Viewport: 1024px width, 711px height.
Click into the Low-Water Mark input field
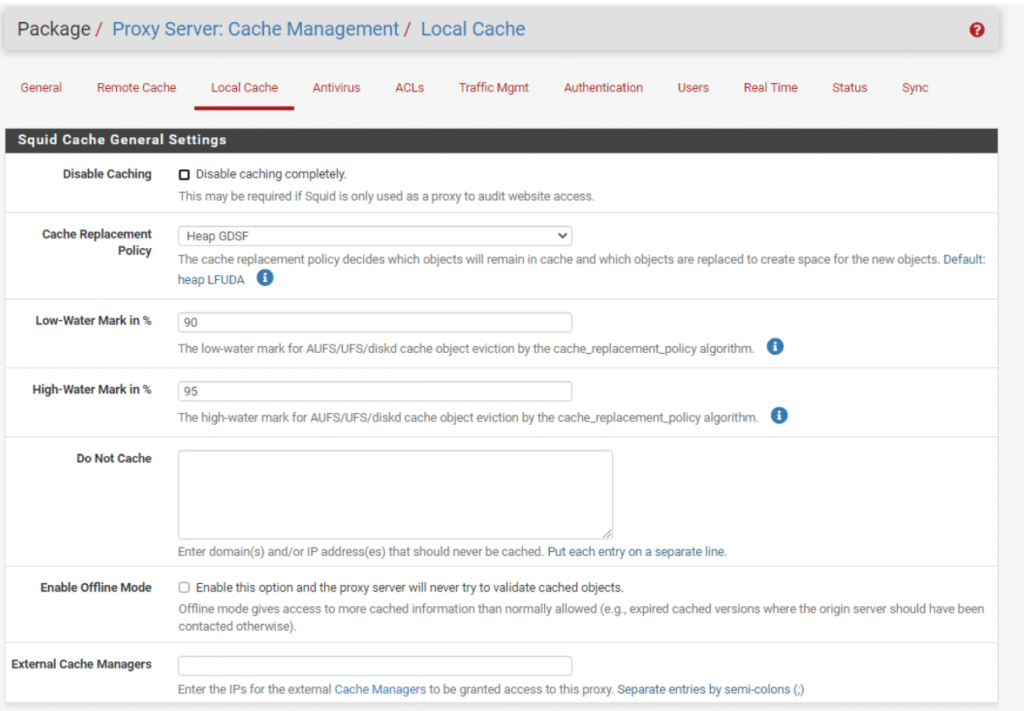[x=375, y=323]
